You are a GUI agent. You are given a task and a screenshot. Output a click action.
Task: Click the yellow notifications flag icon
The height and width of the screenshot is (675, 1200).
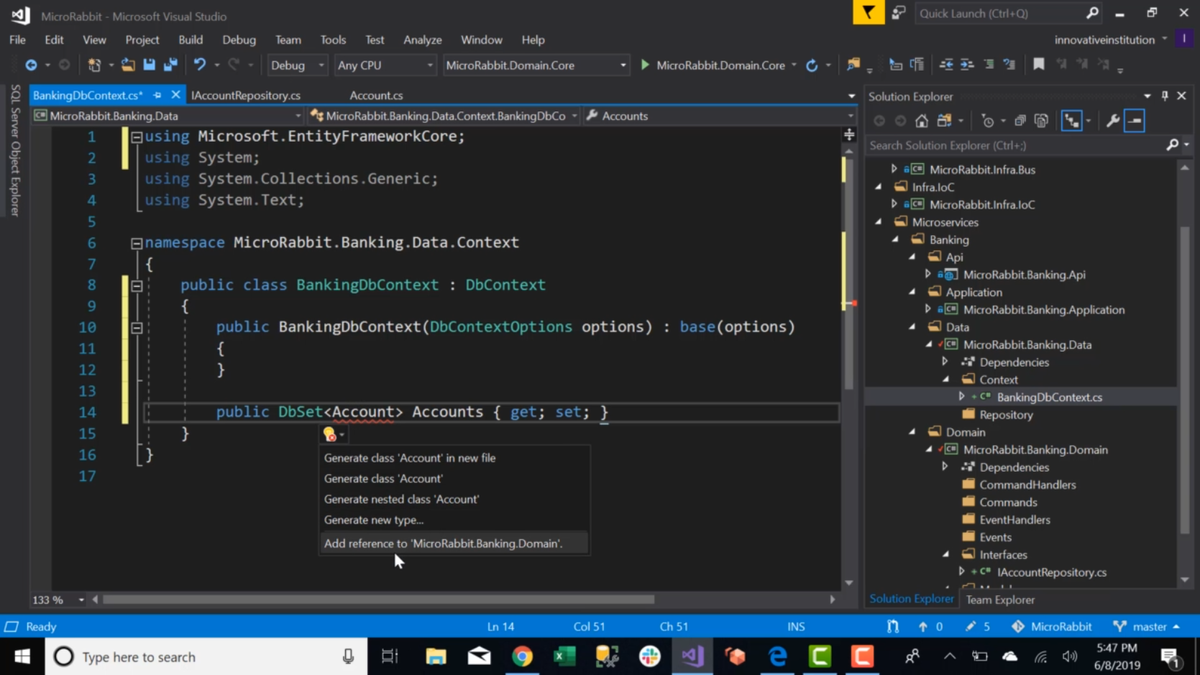[868, 13]
